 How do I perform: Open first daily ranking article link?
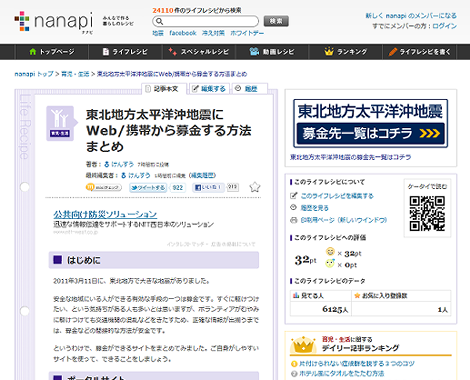(357, 363)
